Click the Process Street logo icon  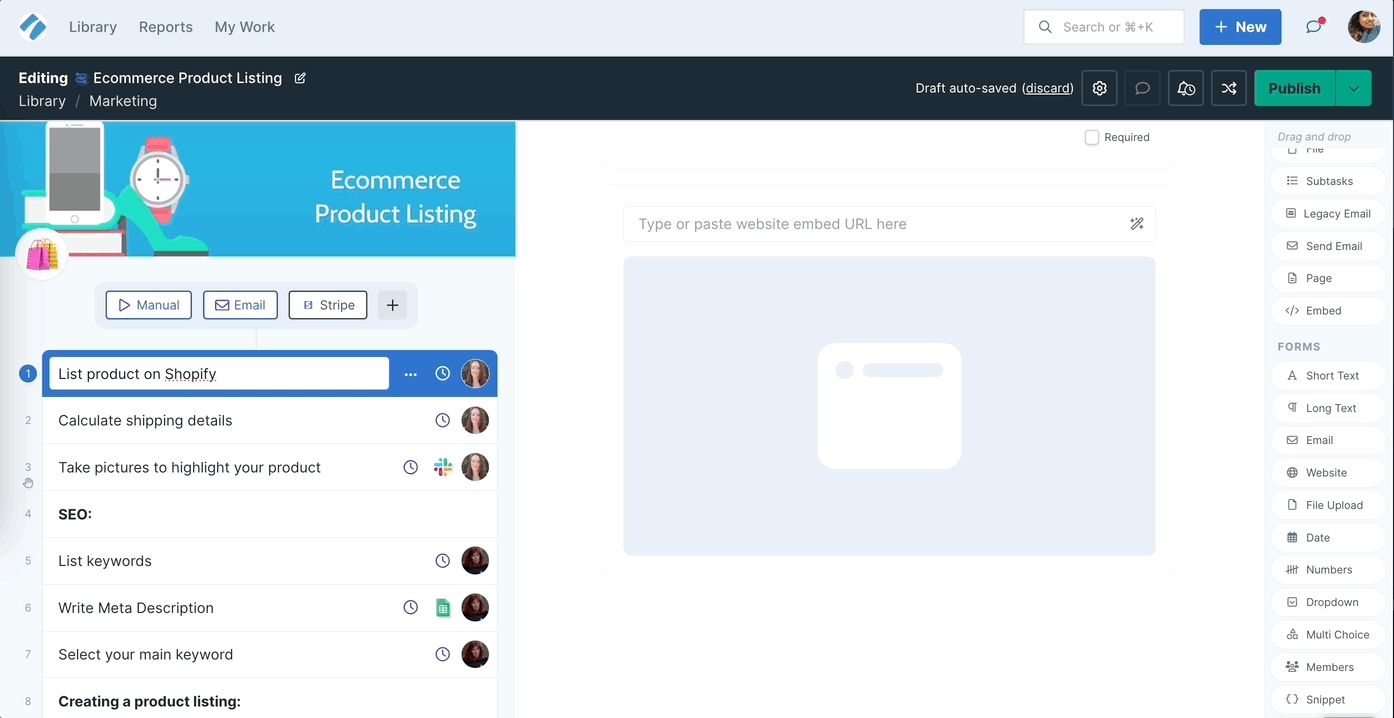tap(33, 27)
